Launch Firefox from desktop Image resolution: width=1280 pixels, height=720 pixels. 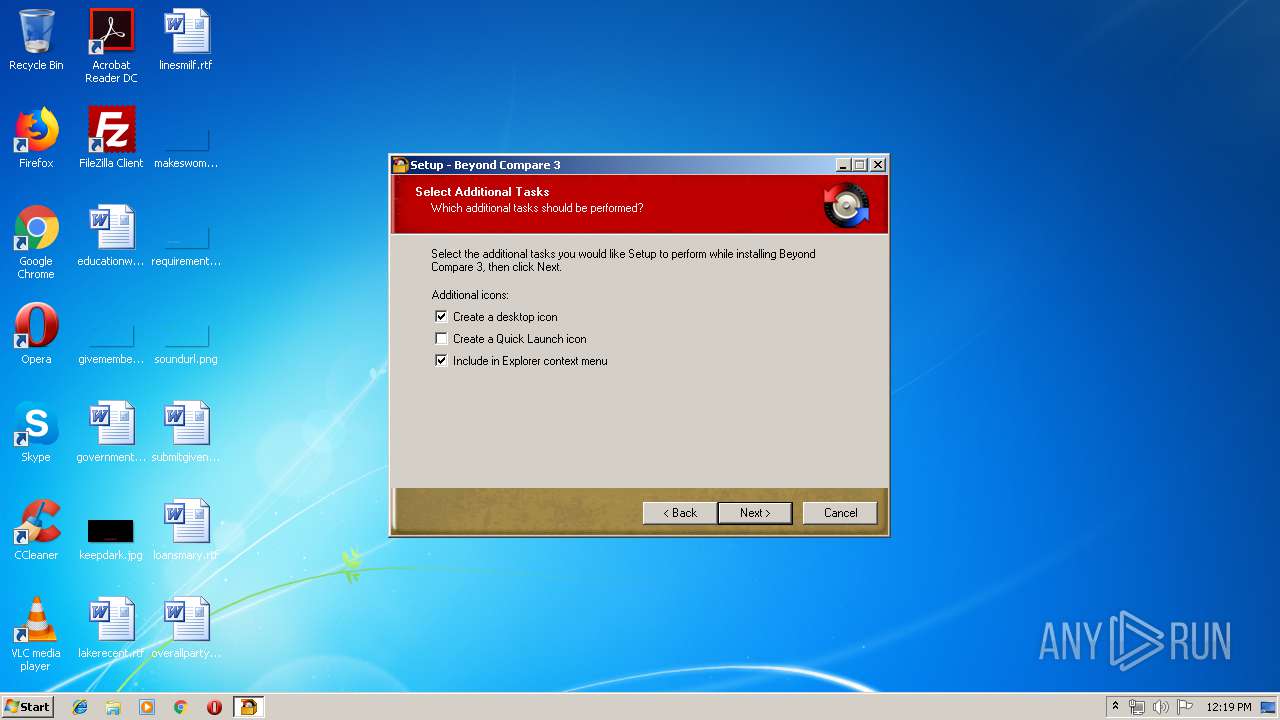pyautogui.click(x=36, y=138)
